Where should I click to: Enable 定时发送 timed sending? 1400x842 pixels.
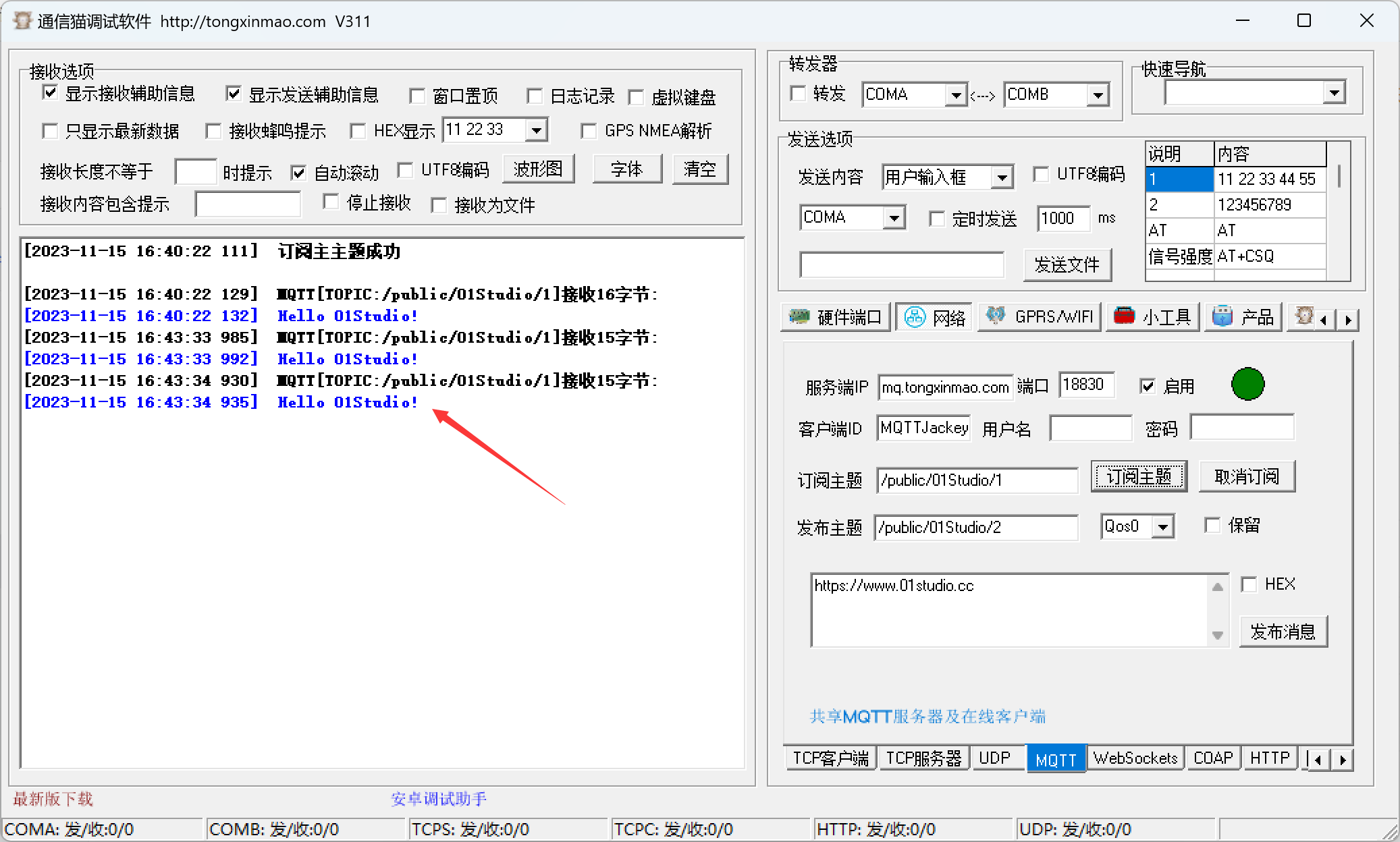click(937, 219)
